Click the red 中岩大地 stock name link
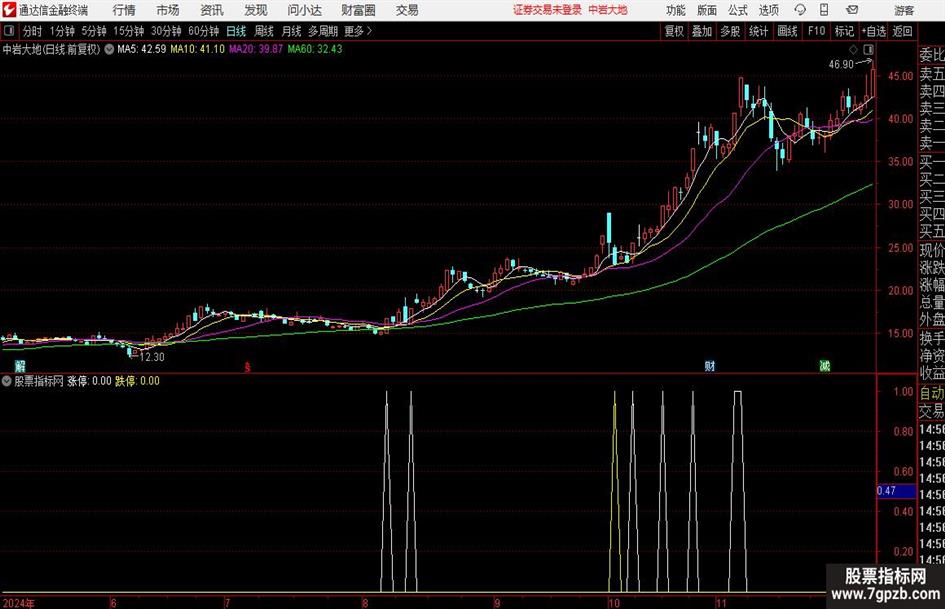Screen dimensions: 945x609 point(608,10)
